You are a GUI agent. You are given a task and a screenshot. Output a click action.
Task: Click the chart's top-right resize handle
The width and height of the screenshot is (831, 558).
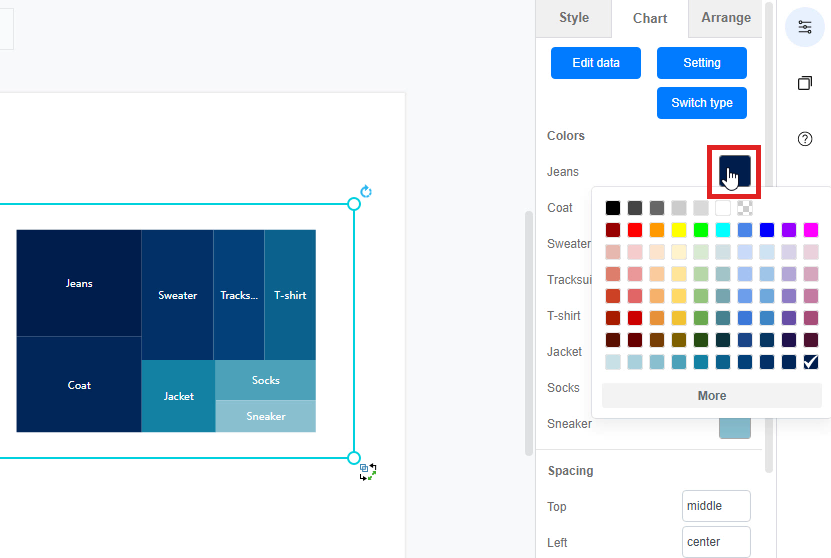[354, 204]
